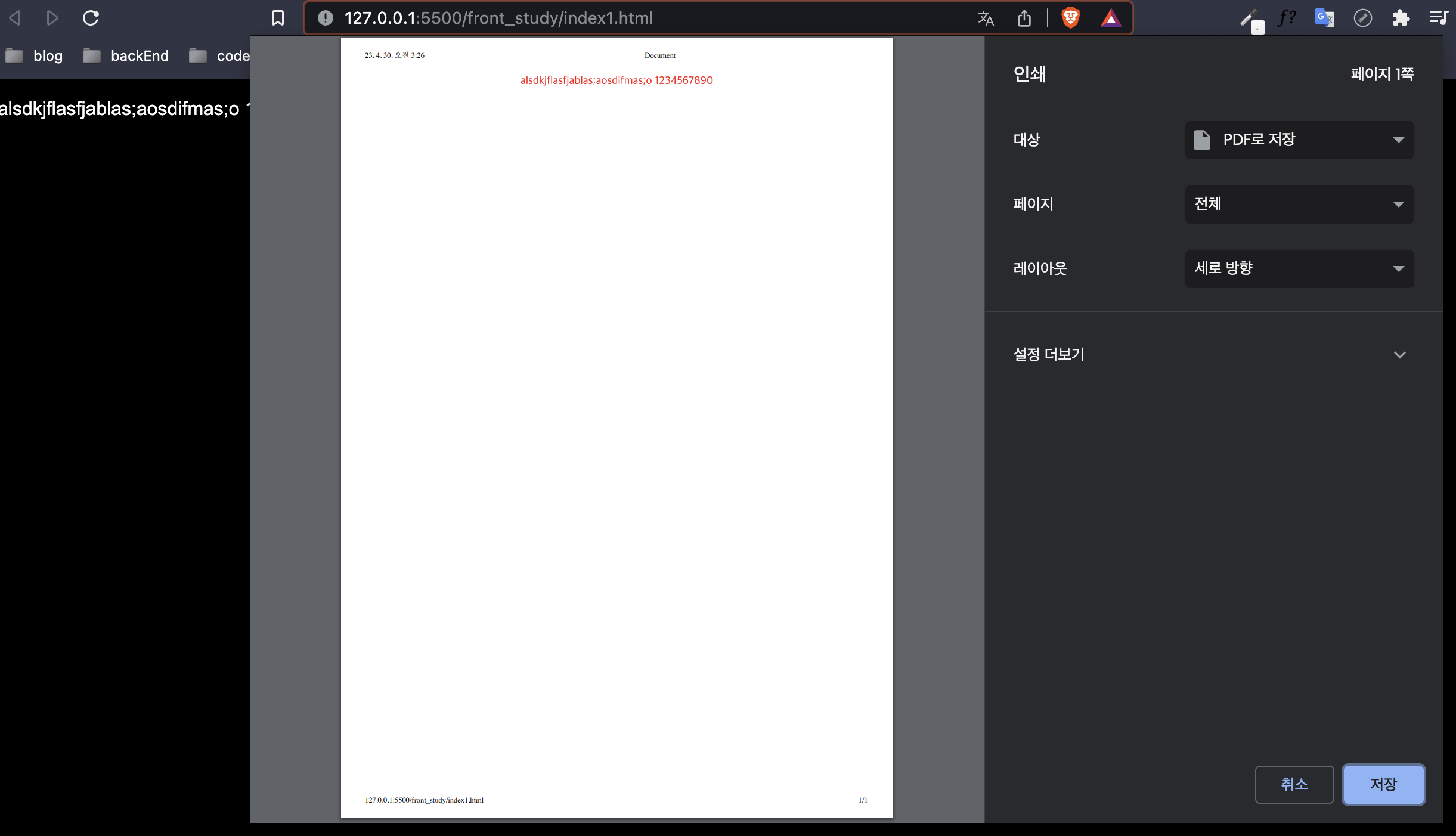
Task: Open the extensions puzzle piece icon
Action: click(x=1401, y=18)
